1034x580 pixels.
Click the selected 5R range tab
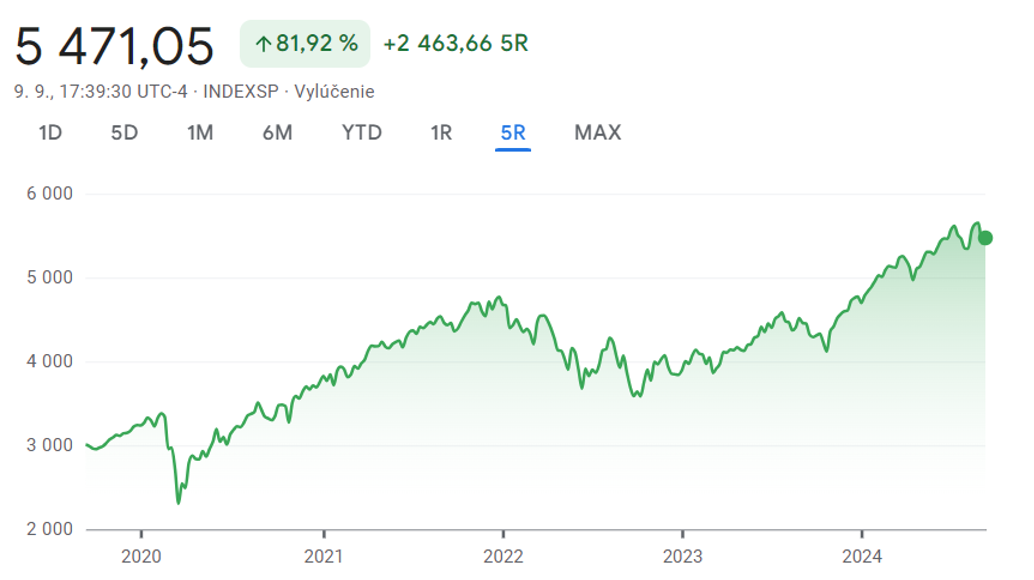tap(513, 132)
